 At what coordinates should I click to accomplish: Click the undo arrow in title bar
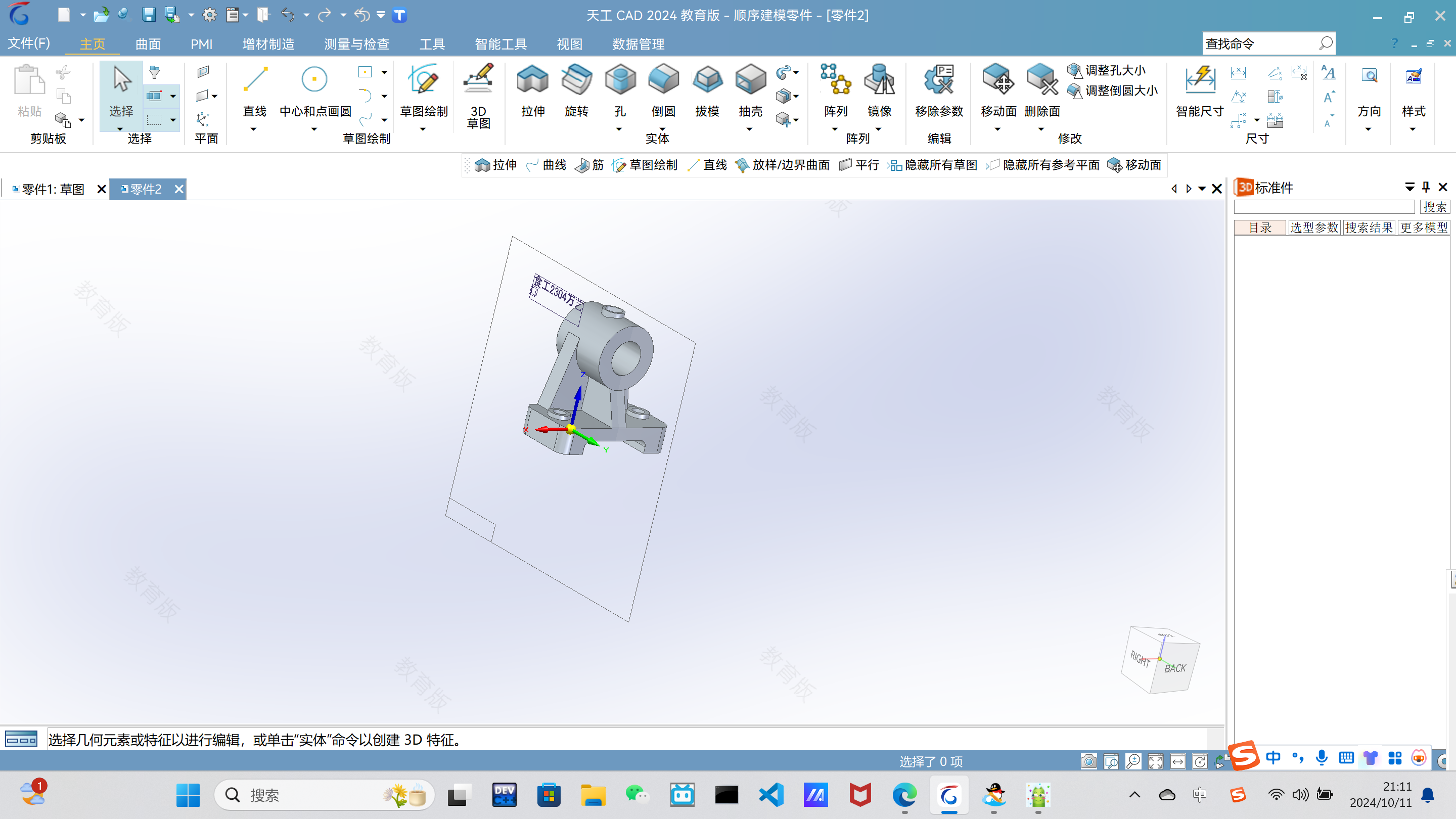(287, 15)
